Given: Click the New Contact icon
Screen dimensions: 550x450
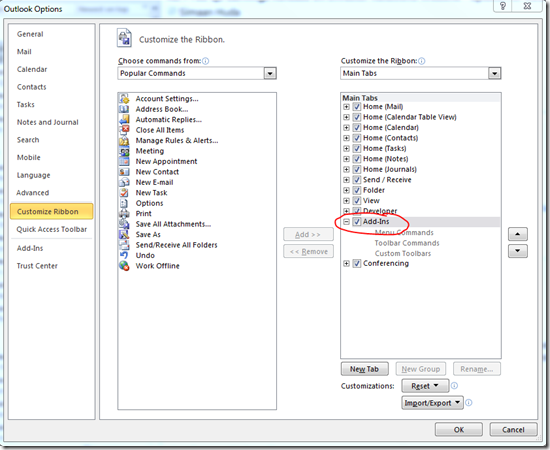Looking at the screenshot, I should click(124, 172).
